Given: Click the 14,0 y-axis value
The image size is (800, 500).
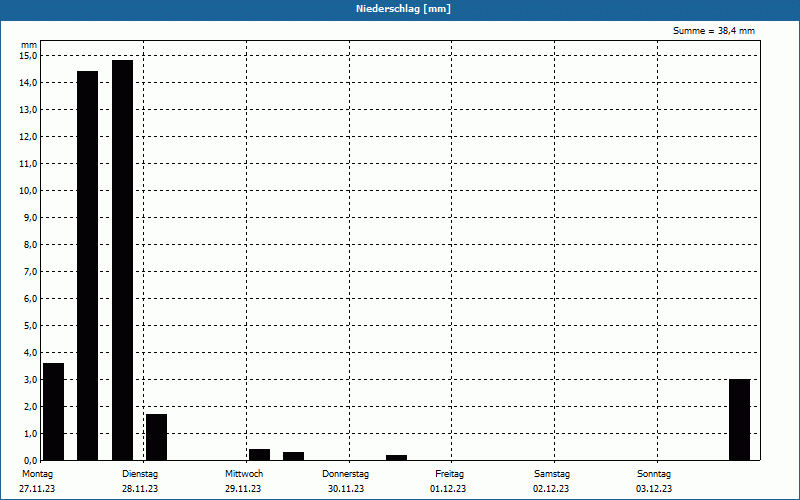Looking at the screenshot, I should pyautogui.click(x=29, y=83).
